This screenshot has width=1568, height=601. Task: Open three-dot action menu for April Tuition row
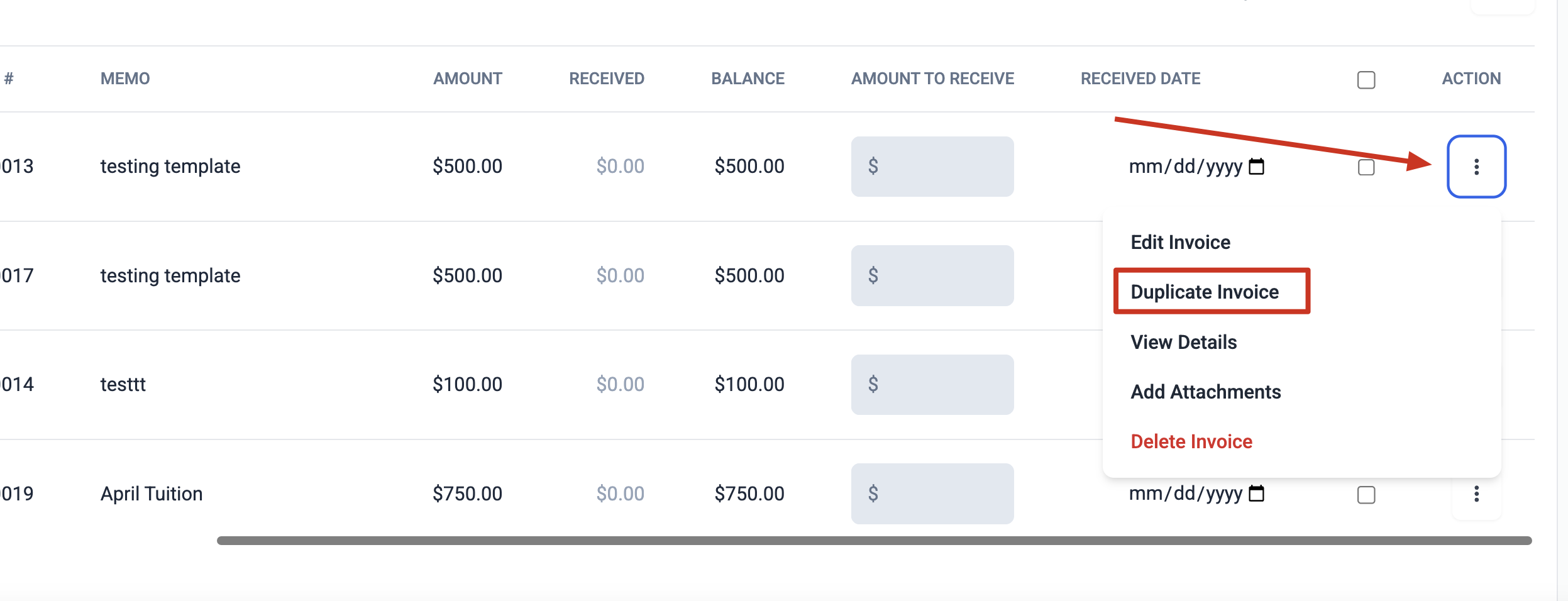click(1476, 494)
